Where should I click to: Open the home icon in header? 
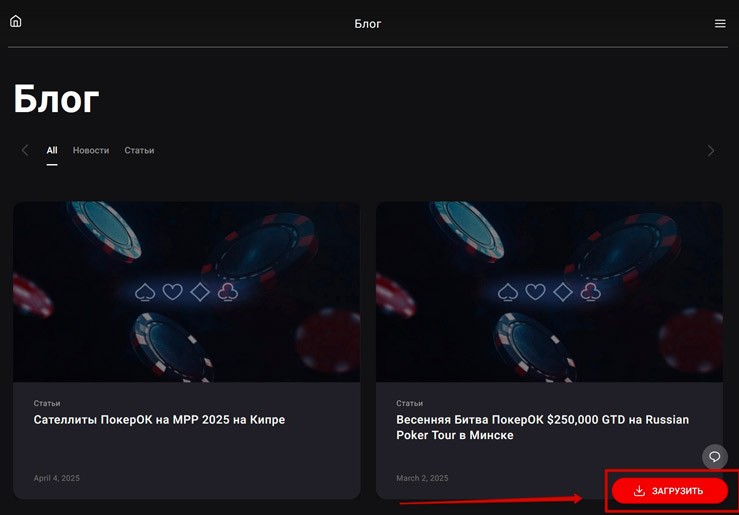click(16, 21)
